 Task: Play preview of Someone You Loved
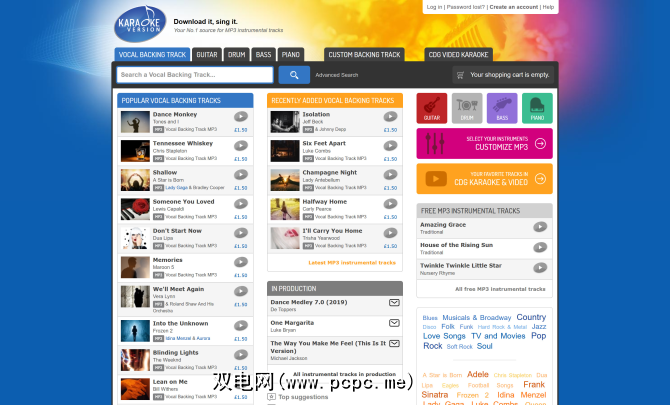point(241,204)
